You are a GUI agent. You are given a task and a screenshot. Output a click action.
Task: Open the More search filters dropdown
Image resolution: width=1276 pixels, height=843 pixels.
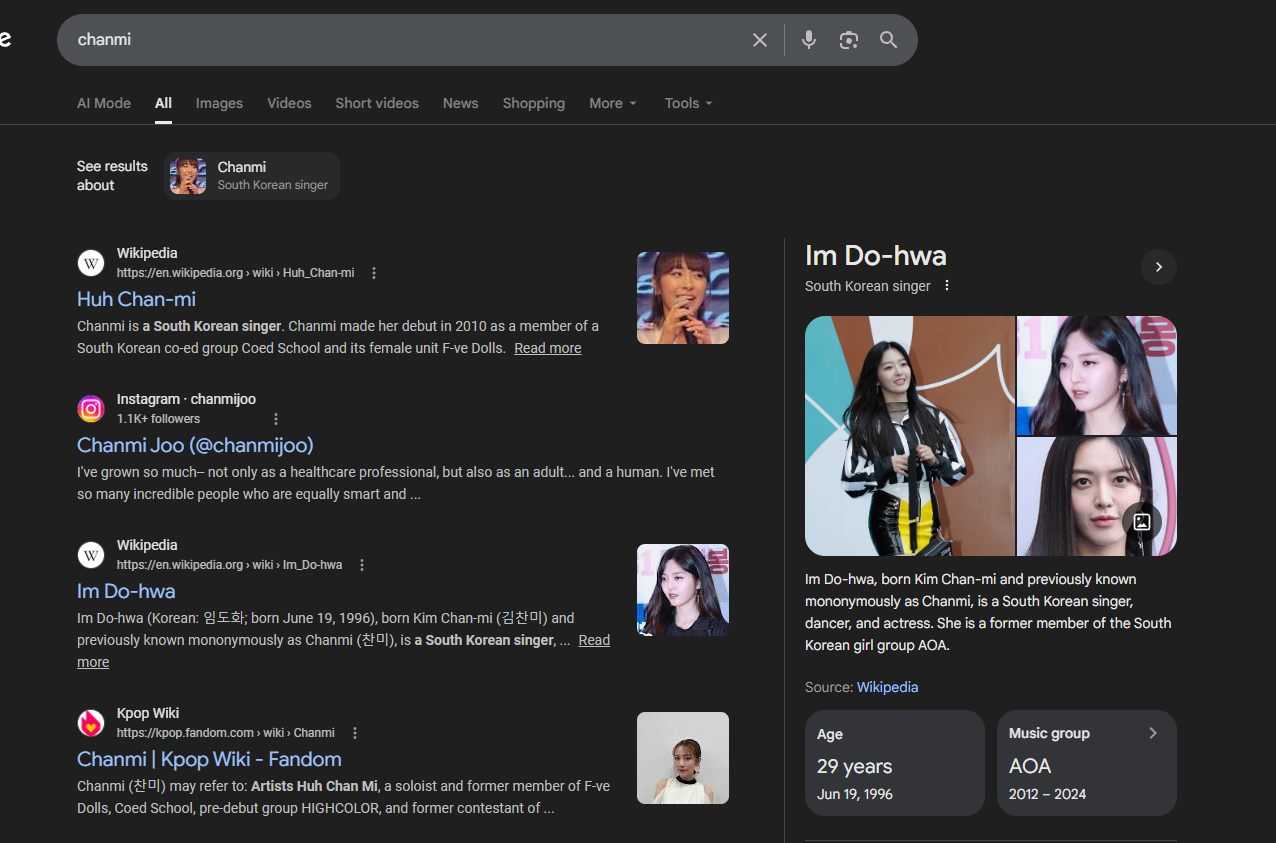(x=613, y=103)
